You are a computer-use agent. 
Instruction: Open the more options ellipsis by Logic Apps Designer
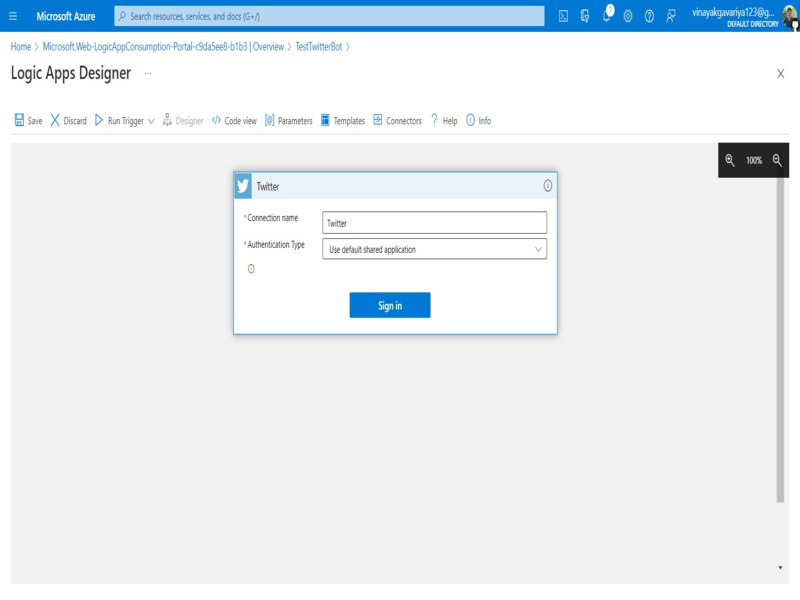[x=148, y=73]
